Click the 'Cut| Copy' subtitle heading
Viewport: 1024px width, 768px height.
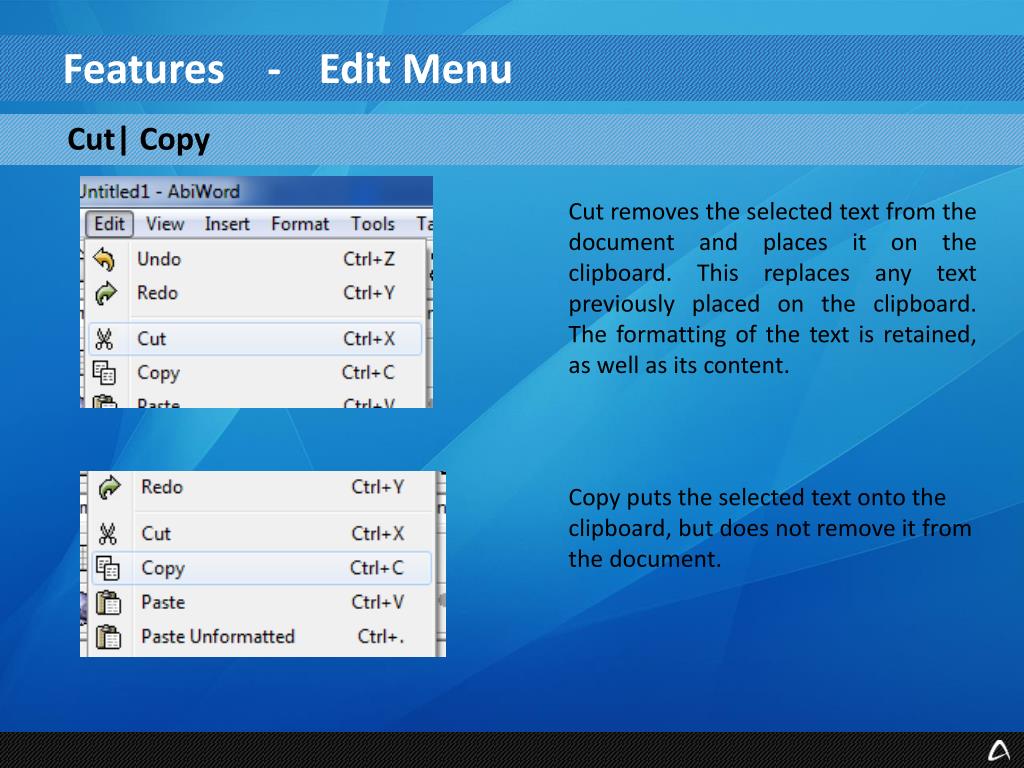pos(138,140)
